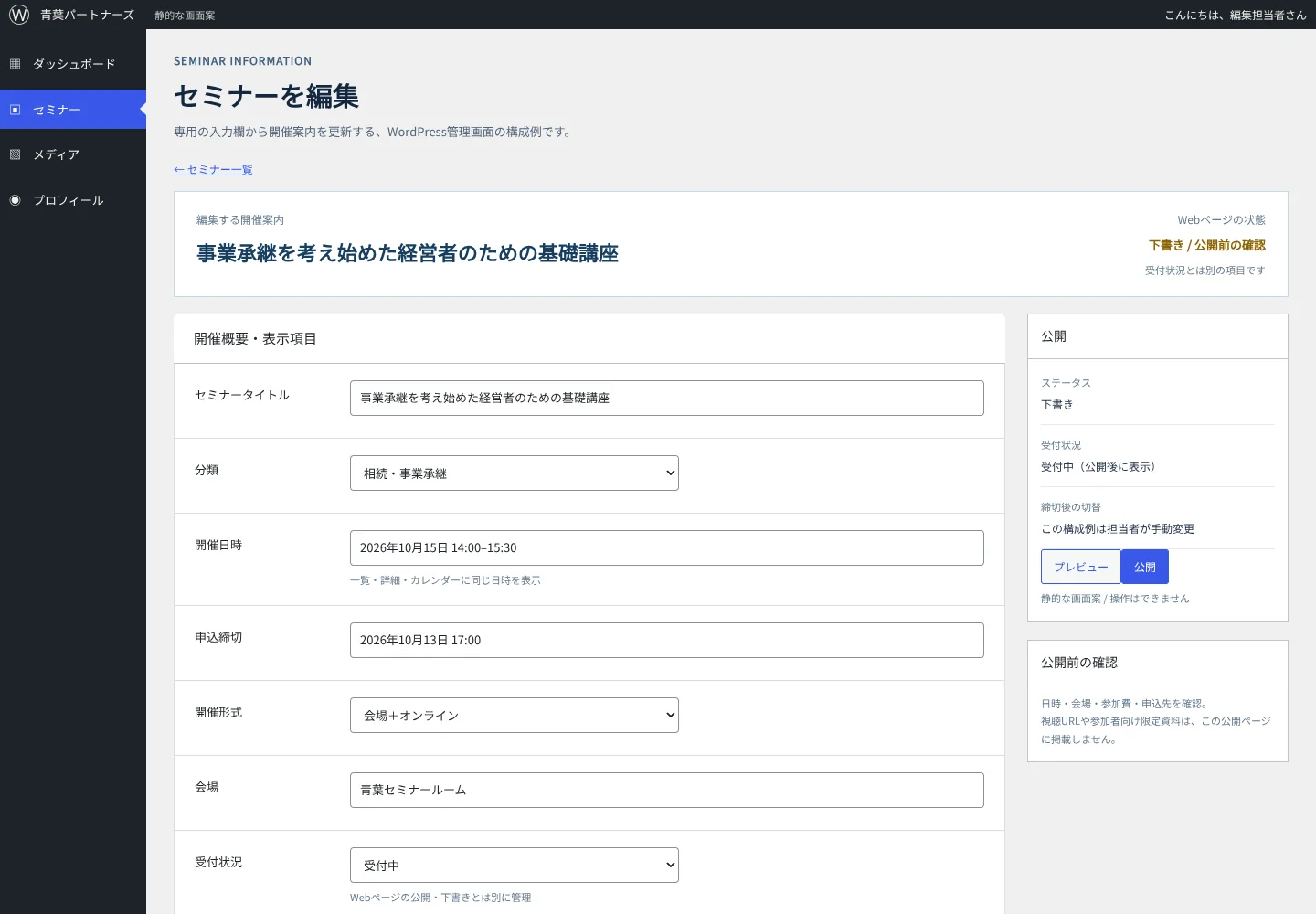The width and height of the screenshot is (1316, 914).
Task: Click the プレビュー button
Action: pos(1081,567)
